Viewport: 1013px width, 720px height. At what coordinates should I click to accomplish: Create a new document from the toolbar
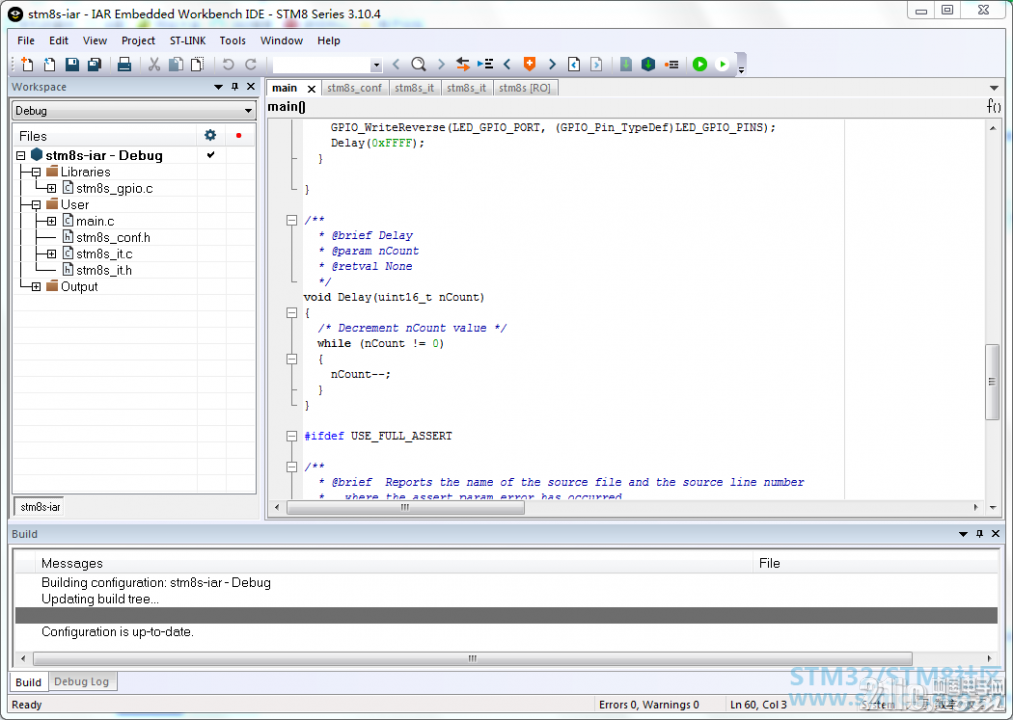27,64
